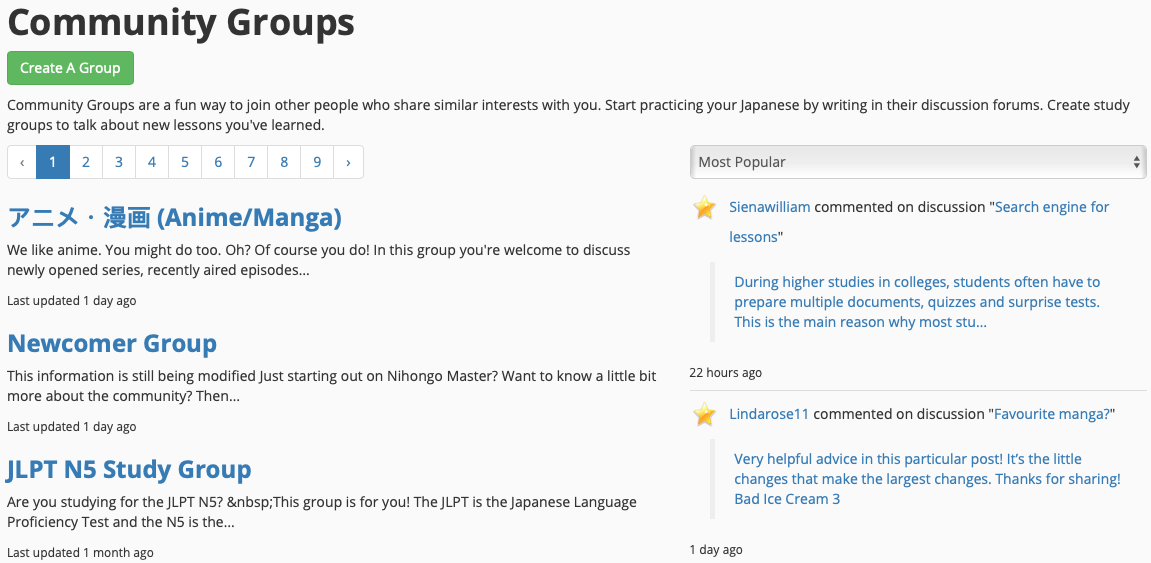This screenshot has width=1151, height=563.
Task: Navigate to page 3 of groups
Action: tap(119, 162)
